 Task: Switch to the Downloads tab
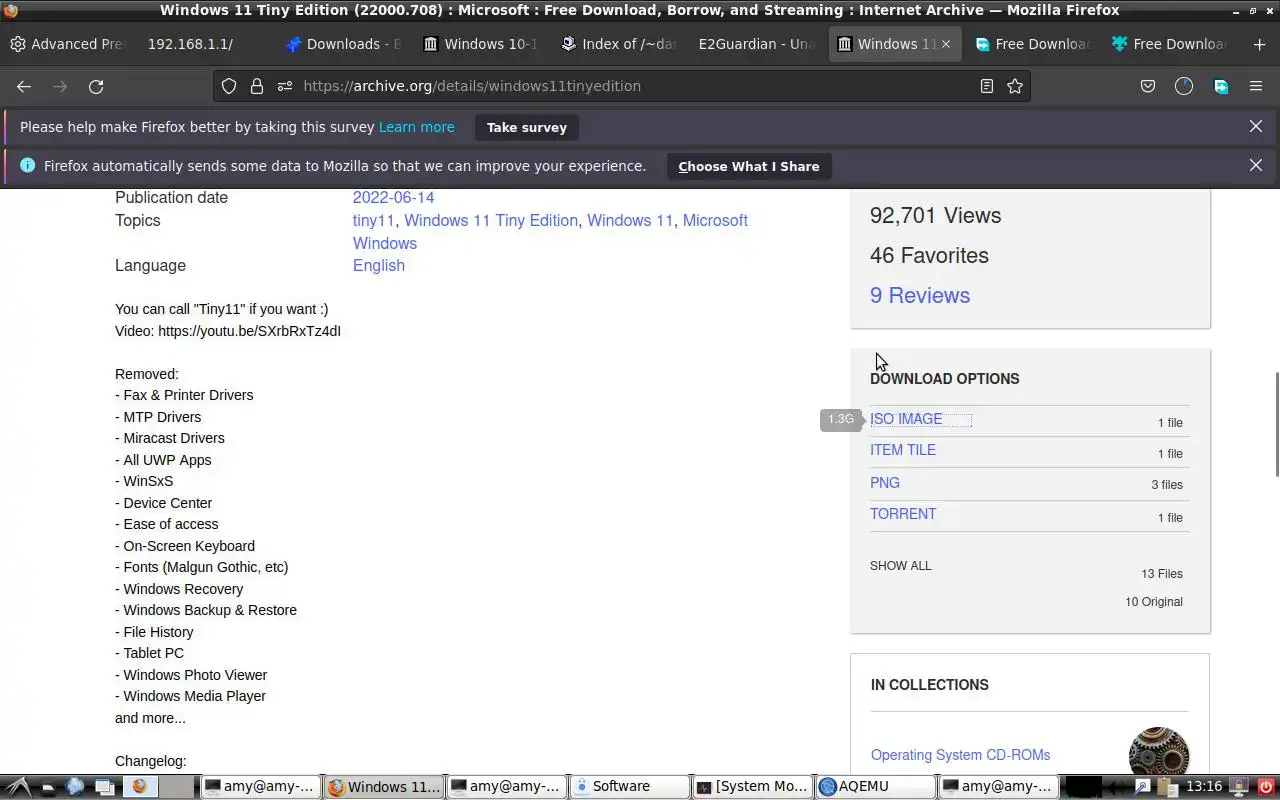click(343, 44)
